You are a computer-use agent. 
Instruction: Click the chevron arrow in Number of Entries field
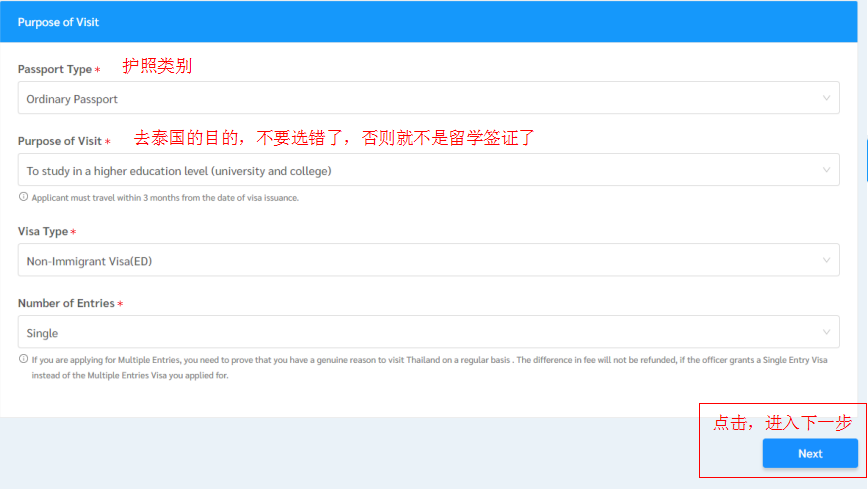[x=826, y=332]
